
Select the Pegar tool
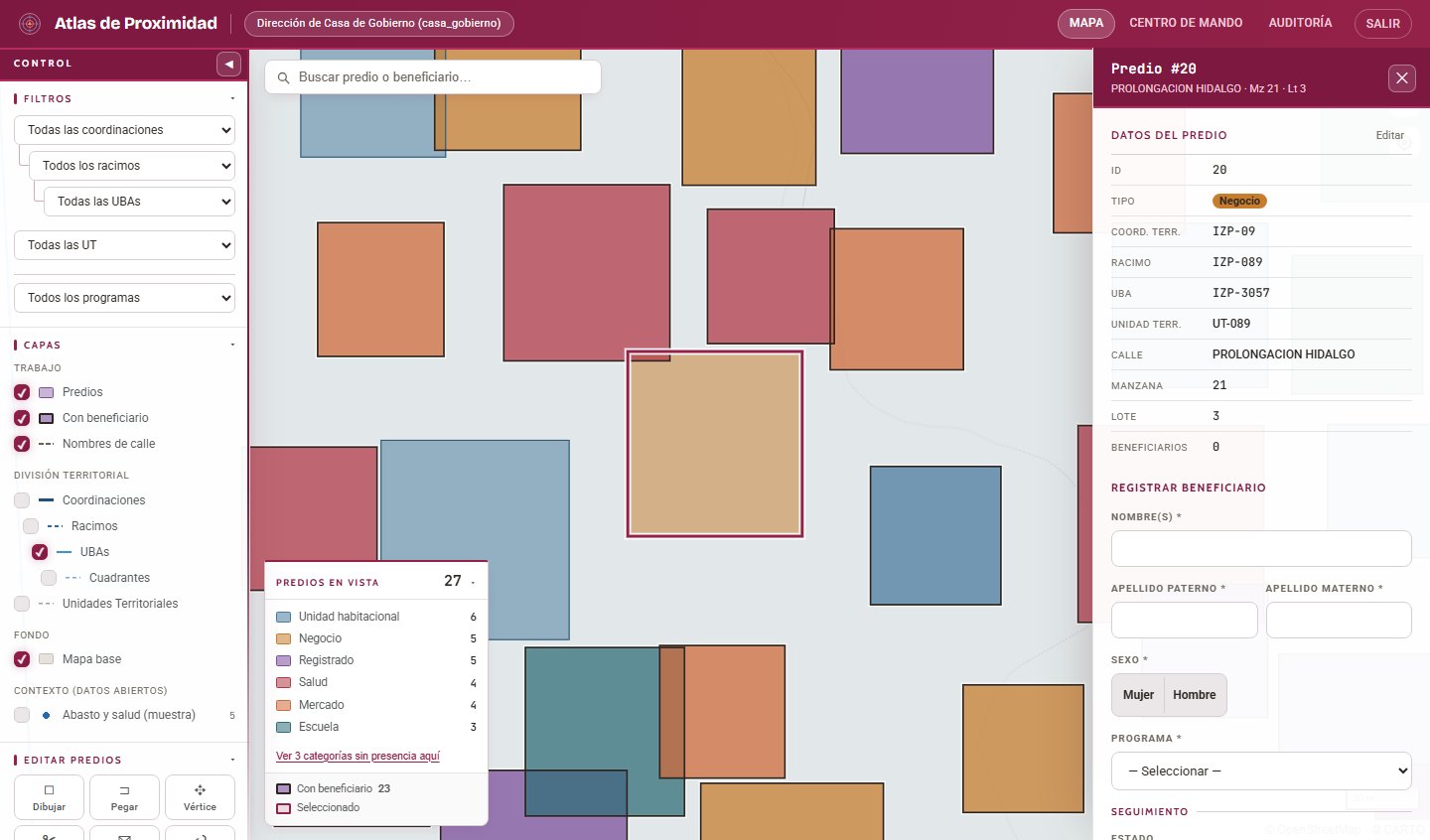(x=124, y=797)
